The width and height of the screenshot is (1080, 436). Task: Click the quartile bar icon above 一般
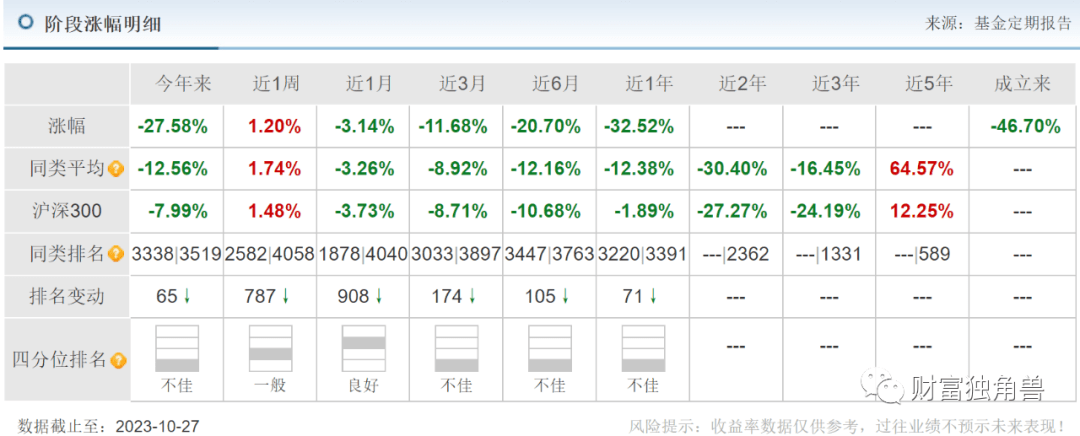coord(270,348)
